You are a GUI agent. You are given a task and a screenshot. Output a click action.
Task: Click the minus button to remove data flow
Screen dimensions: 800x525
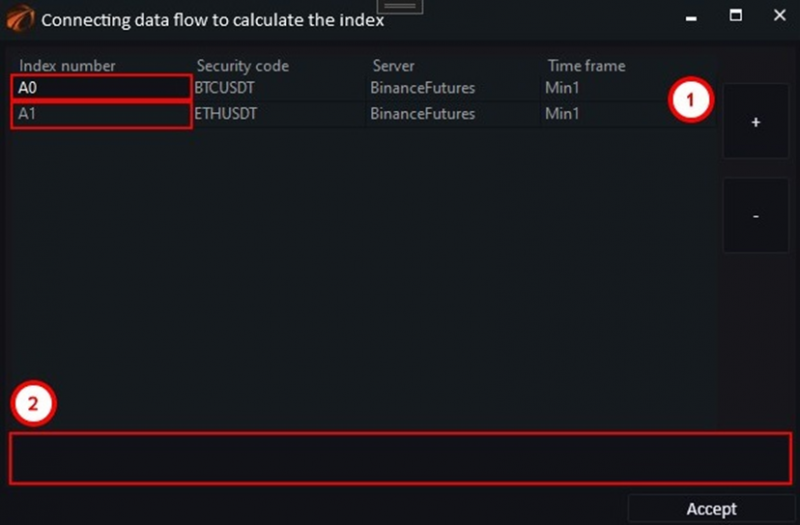click(756, 215)
